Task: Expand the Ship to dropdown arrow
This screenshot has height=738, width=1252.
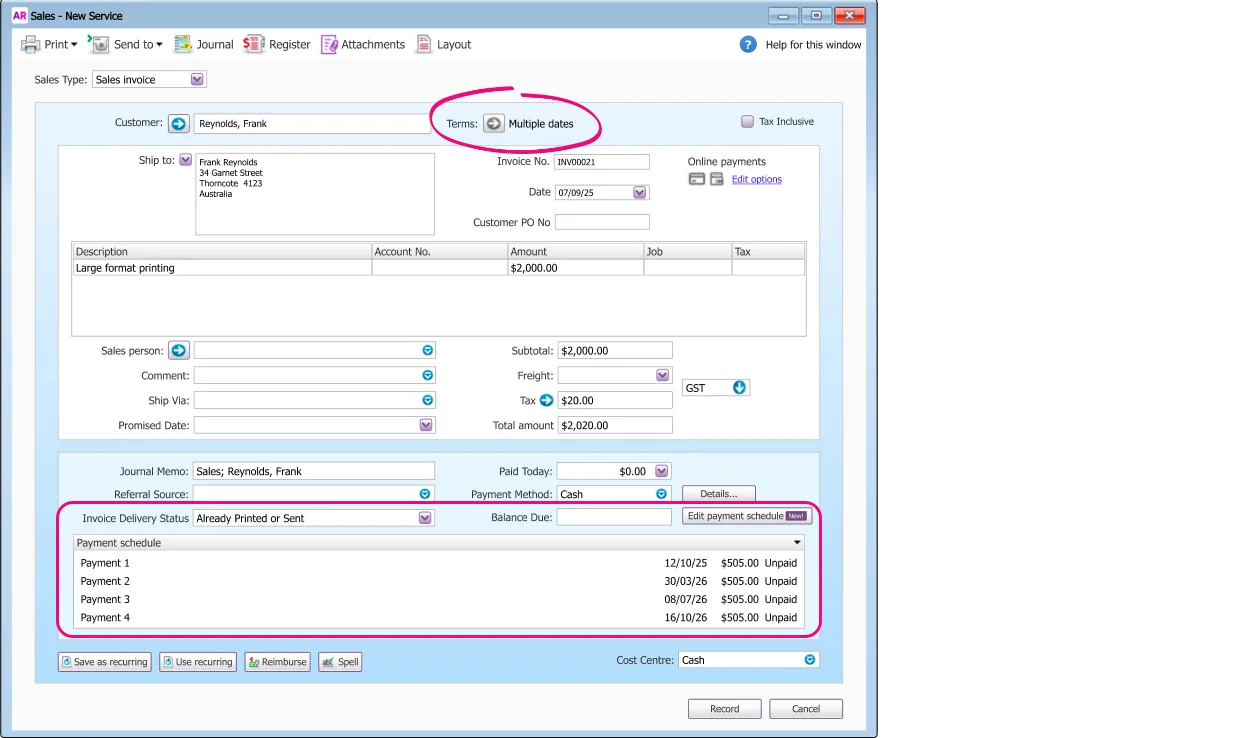Action: pos(185,160)
